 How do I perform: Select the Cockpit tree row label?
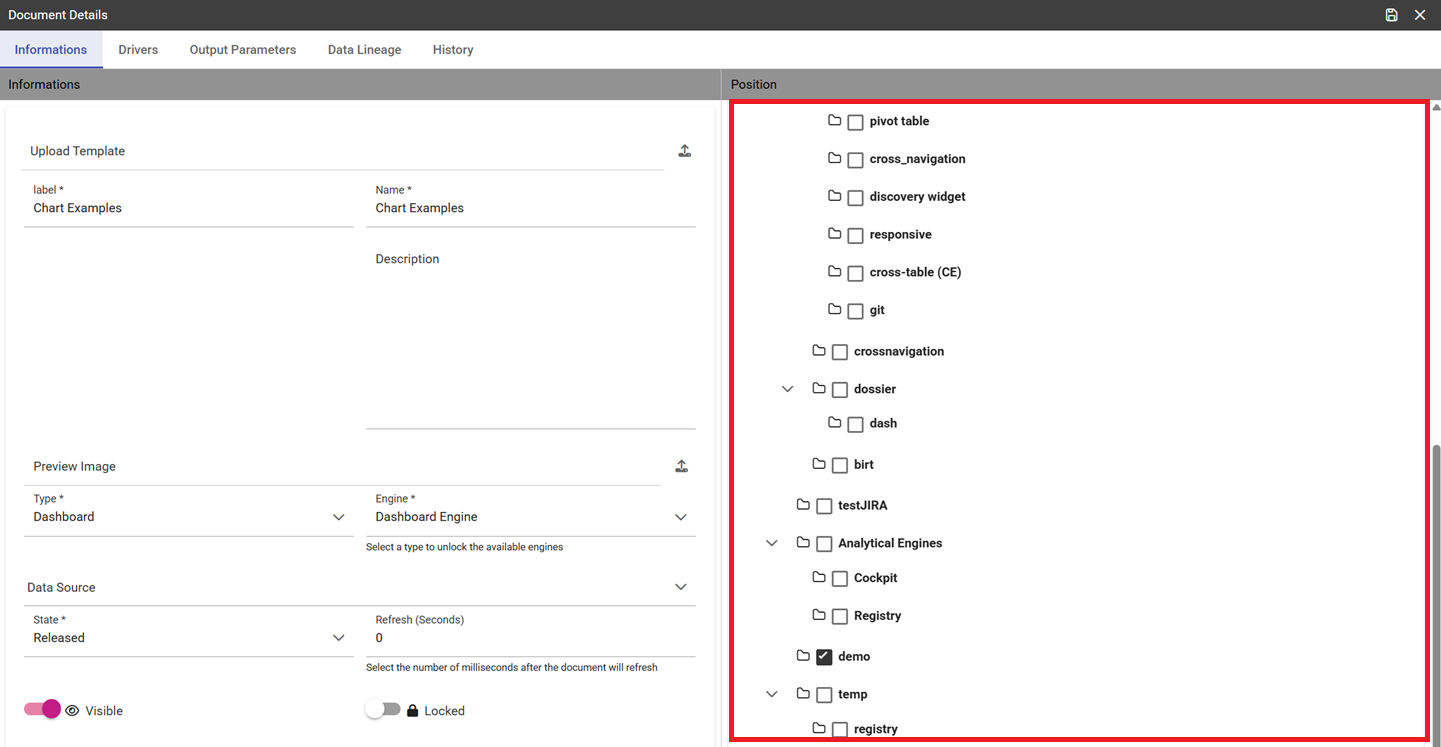click(x=876, y=578)
